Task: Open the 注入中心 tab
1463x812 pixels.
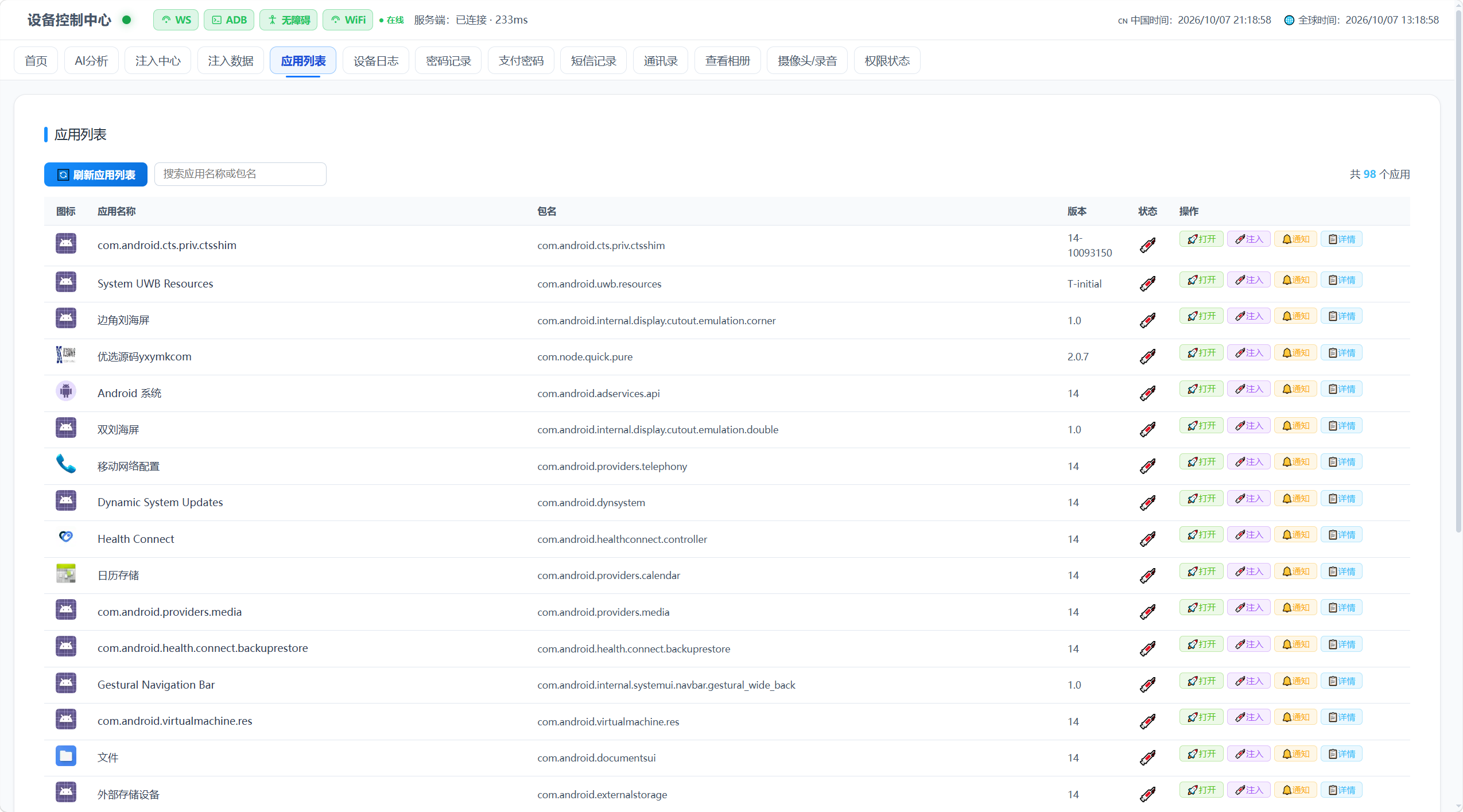Action: [158, 61]
